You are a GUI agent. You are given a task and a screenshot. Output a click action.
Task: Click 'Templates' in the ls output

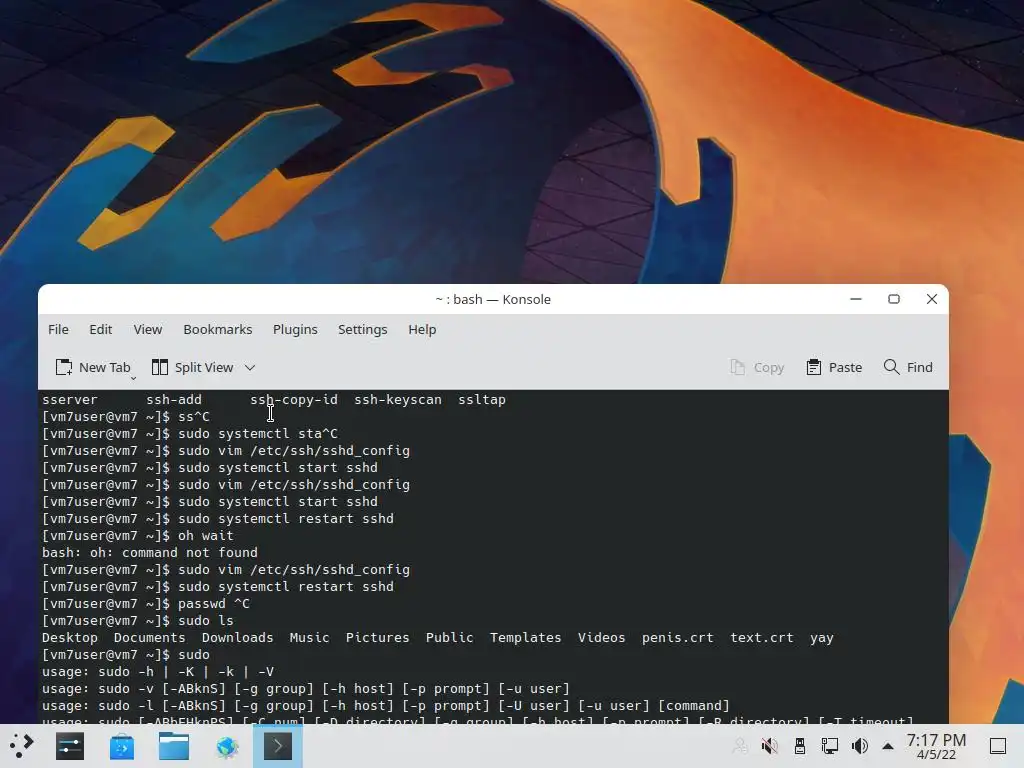526,637
